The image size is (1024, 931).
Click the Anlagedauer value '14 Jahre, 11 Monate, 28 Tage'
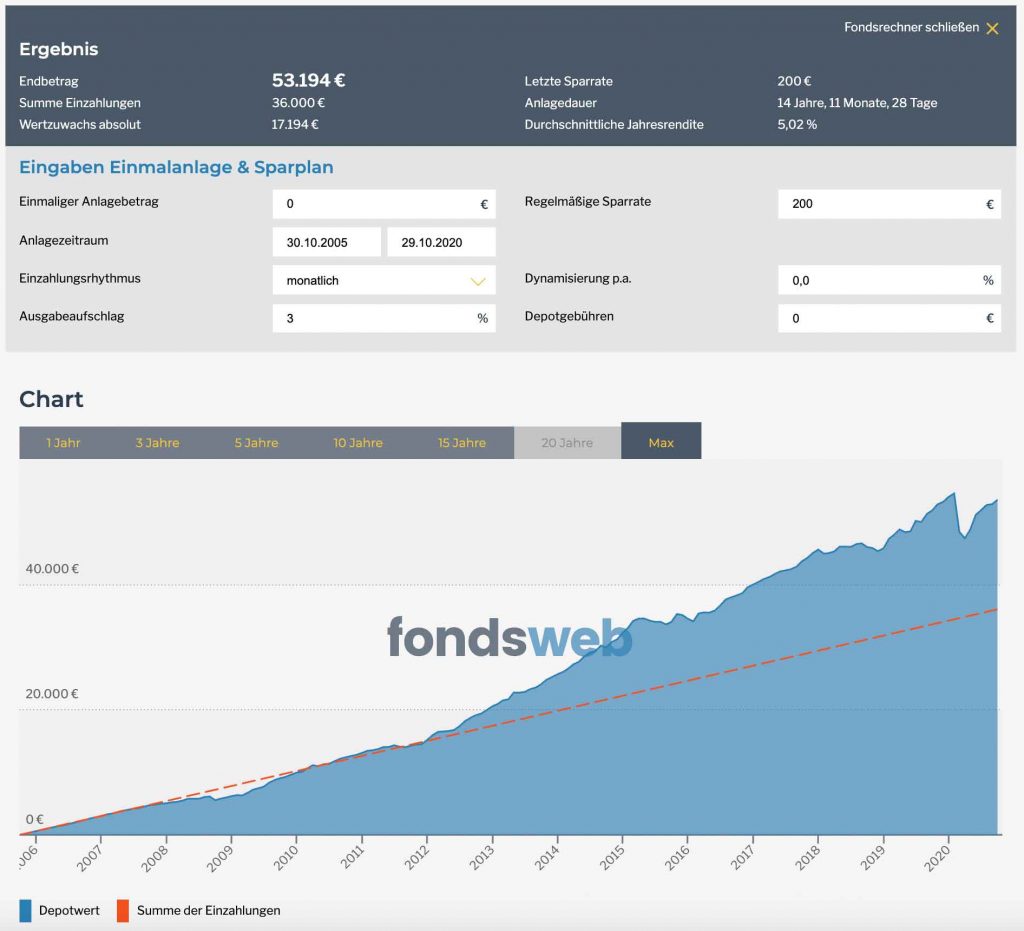(x=857, y=103)
